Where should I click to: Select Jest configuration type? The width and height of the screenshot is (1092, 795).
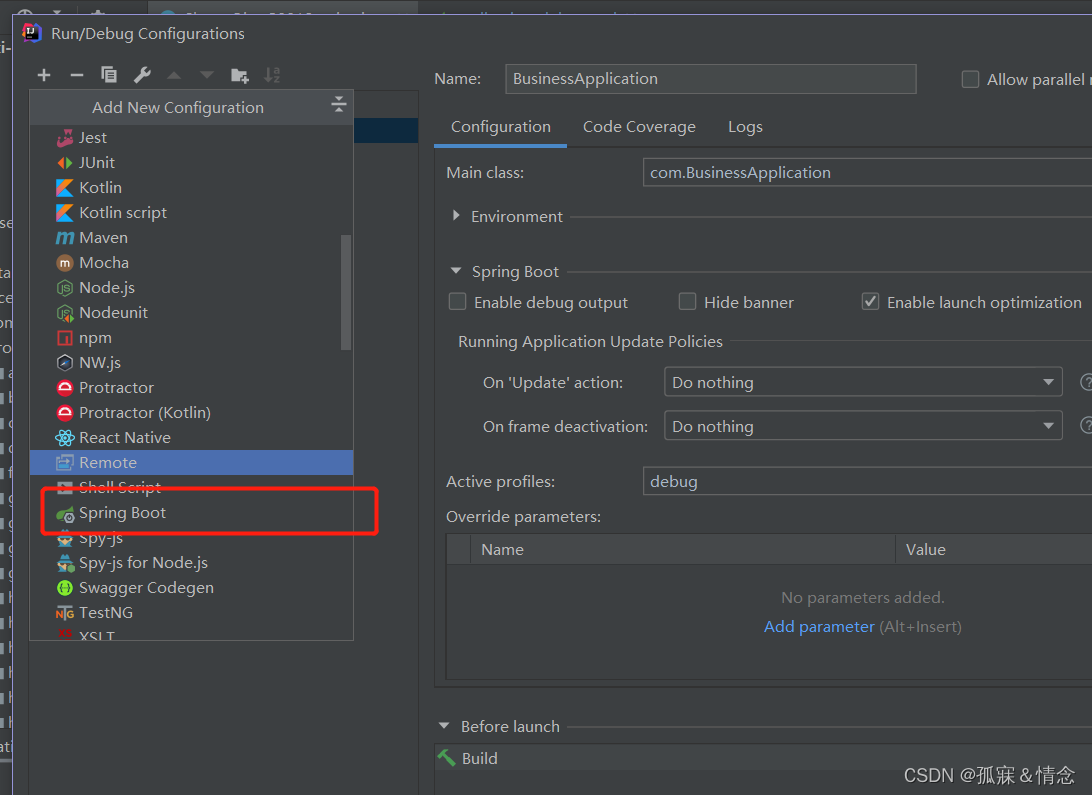pyautogui.click(x=192, y=138)
